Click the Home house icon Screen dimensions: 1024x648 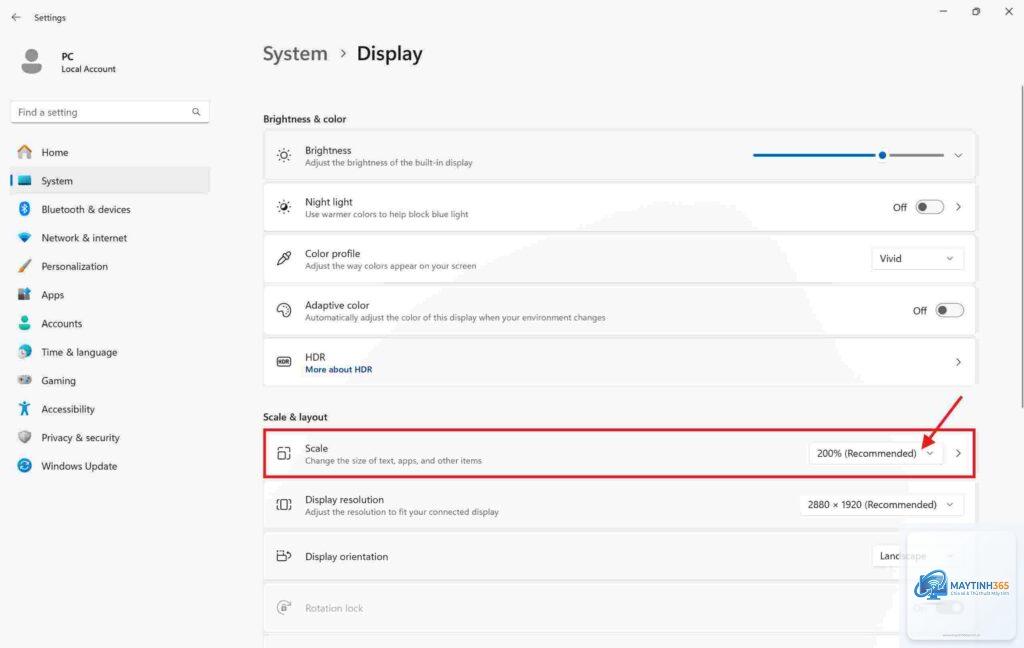click(25, 152)
